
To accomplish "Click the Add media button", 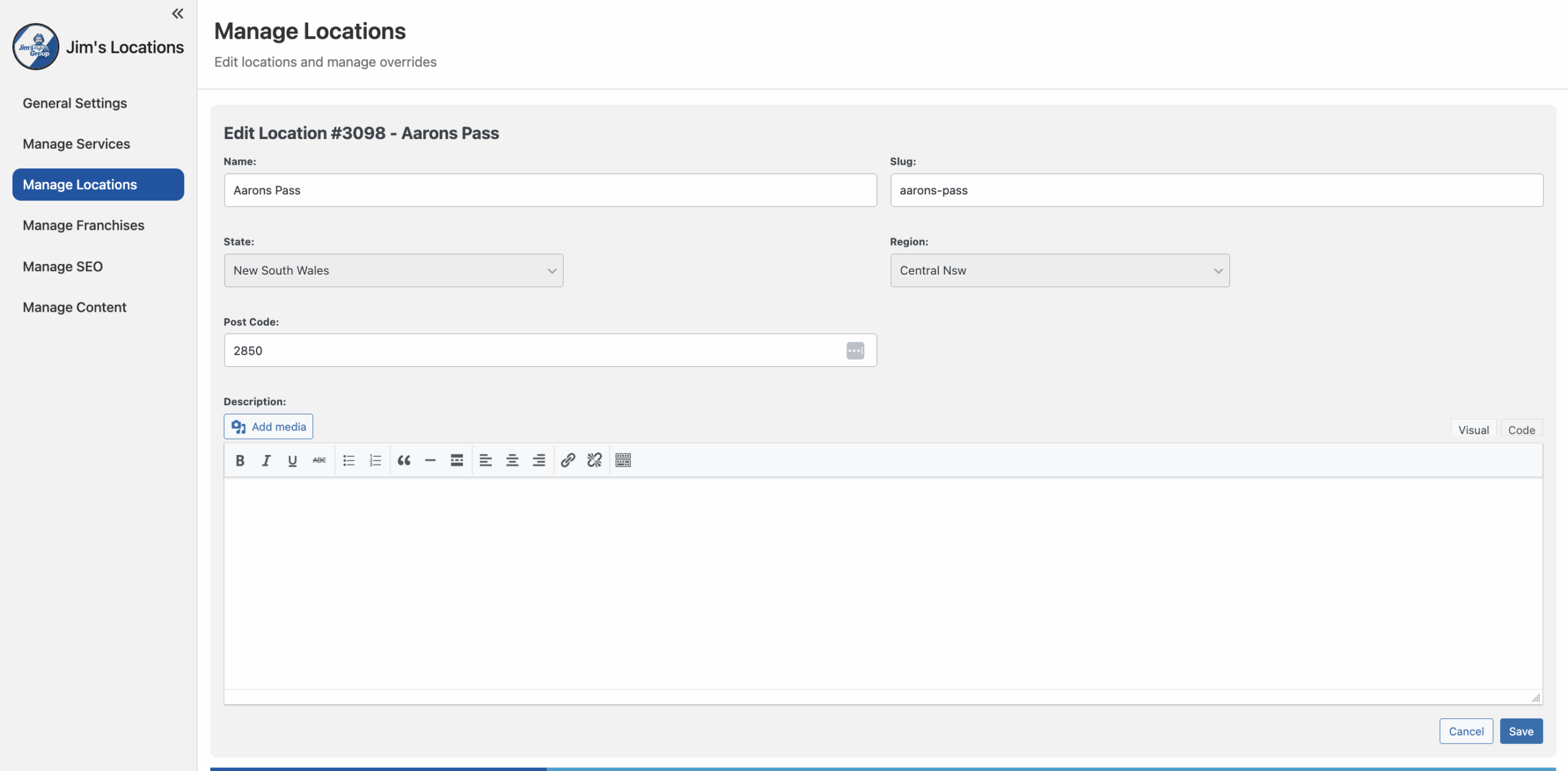I will (x=268, y=427).
